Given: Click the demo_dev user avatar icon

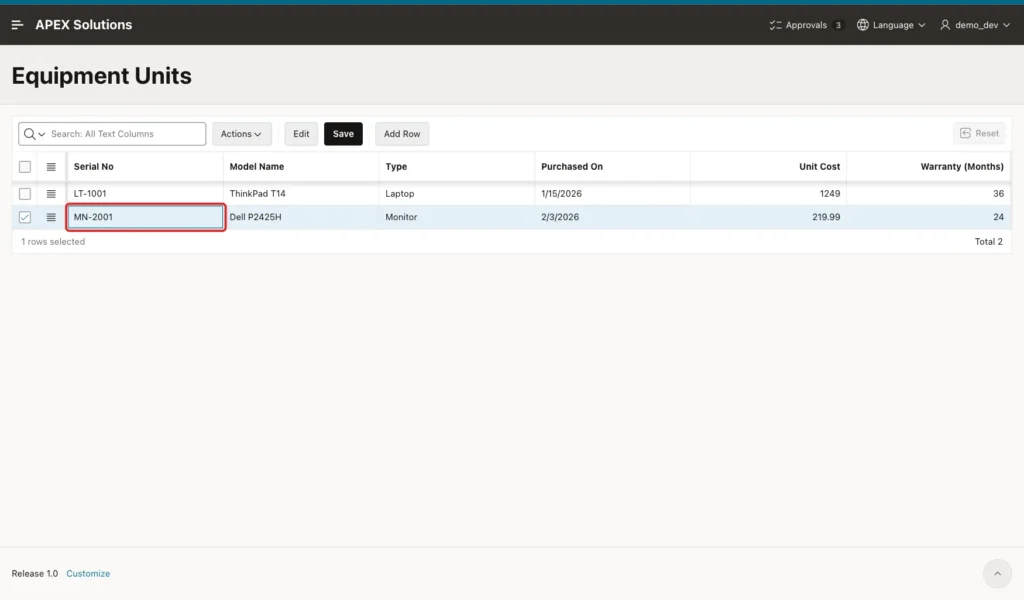Looking at the screenshot, I should point(945,25).
